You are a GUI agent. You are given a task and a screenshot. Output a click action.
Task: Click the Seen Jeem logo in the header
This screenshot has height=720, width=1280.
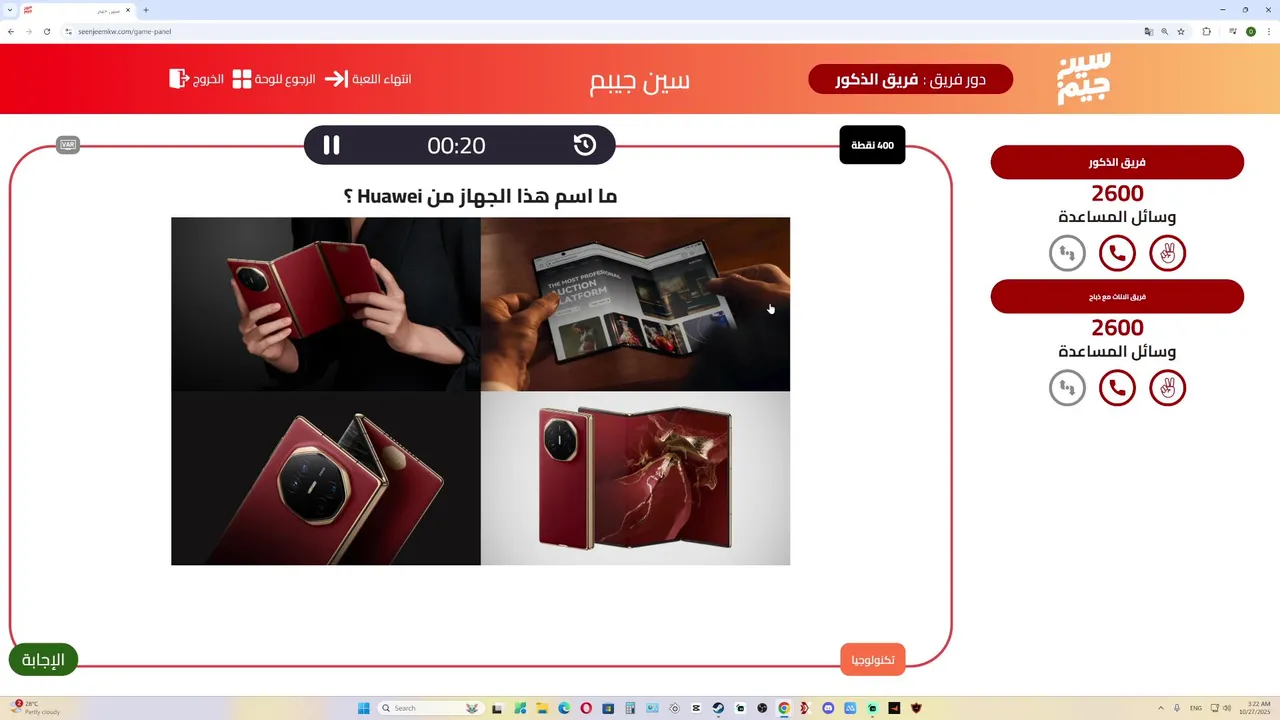pyautogui.click(x=1084, y=79)
